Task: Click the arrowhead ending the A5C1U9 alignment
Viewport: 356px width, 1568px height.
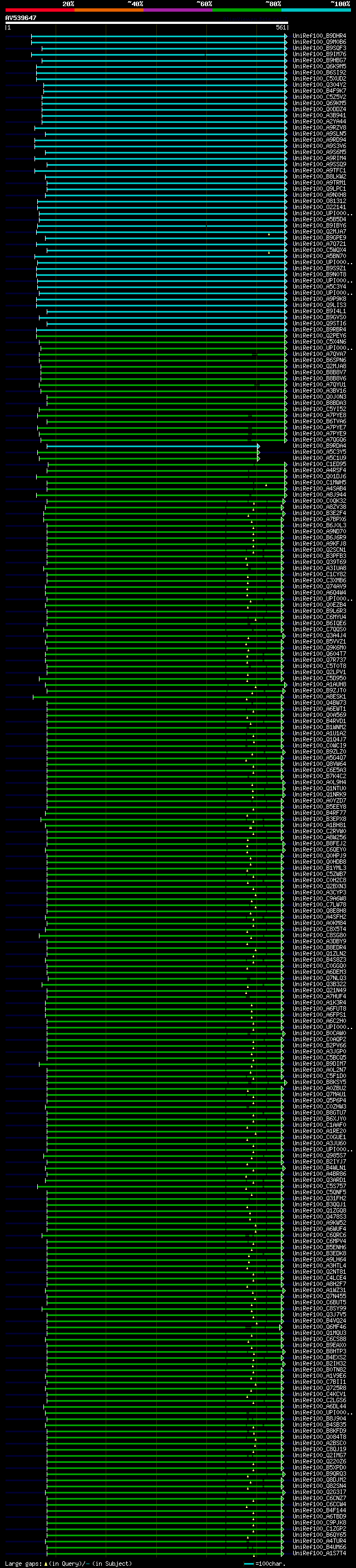Action: click(259, 458)
